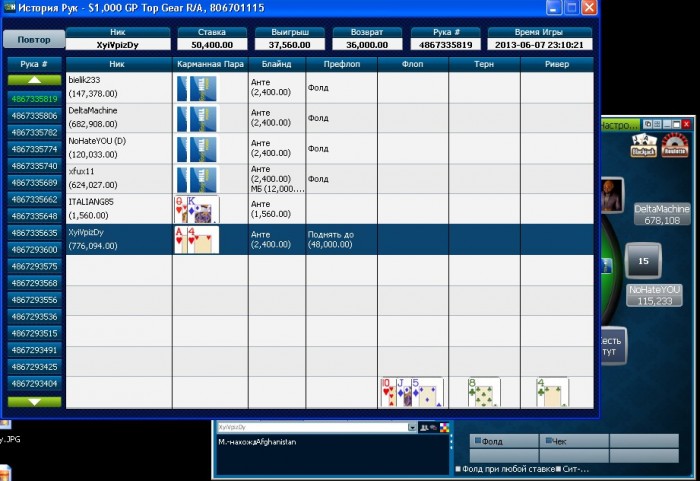The image size is (700, 481).
Task: Open the Настро... settings tab
Action: 619,125
